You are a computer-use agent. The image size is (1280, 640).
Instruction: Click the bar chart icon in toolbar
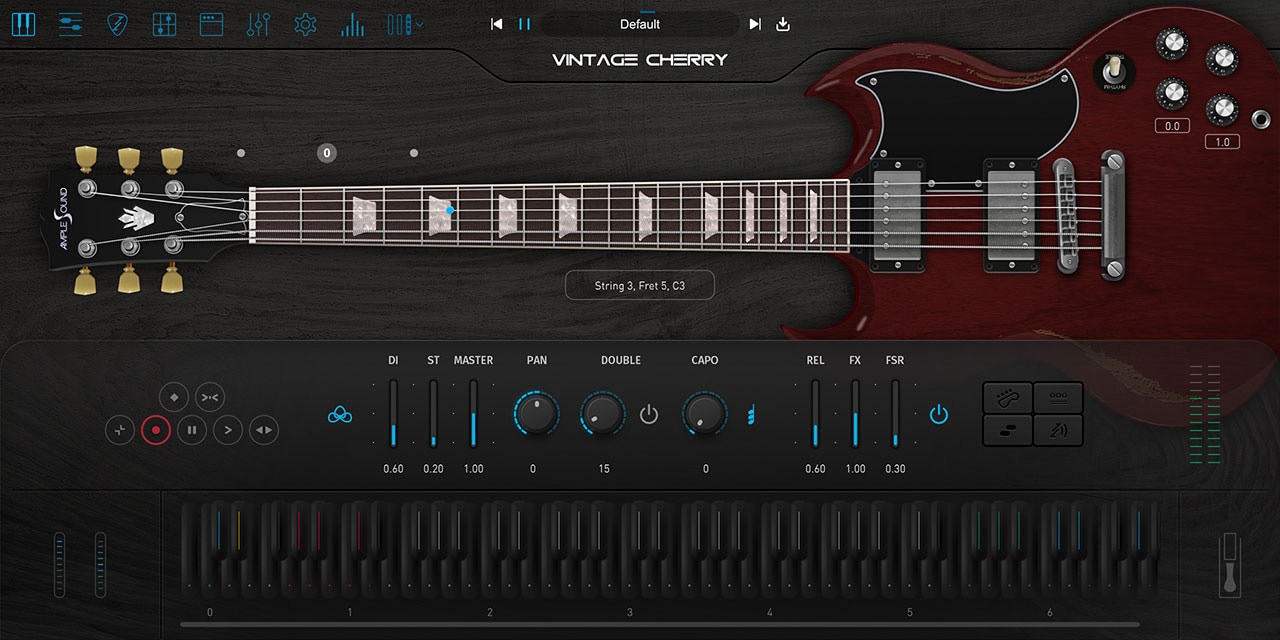point(352,24)
